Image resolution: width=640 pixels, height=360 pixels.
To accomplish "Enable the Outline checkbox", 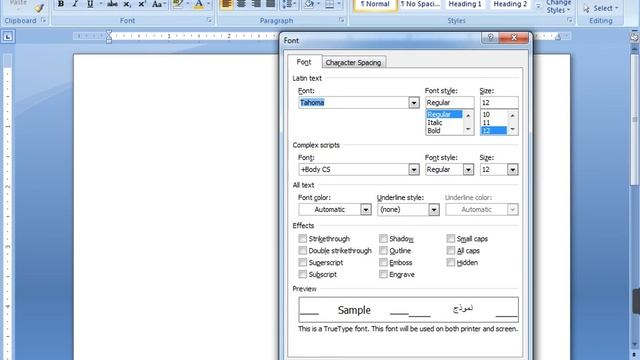I will [383, 250].
